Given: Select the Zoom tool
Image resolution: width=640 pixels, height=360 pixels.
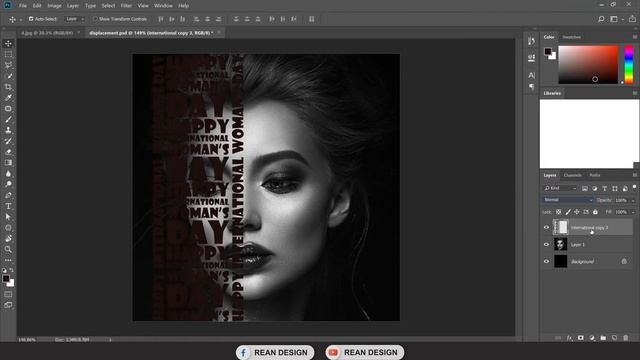Looking at the screenshot, I should (x=8, y=249).
